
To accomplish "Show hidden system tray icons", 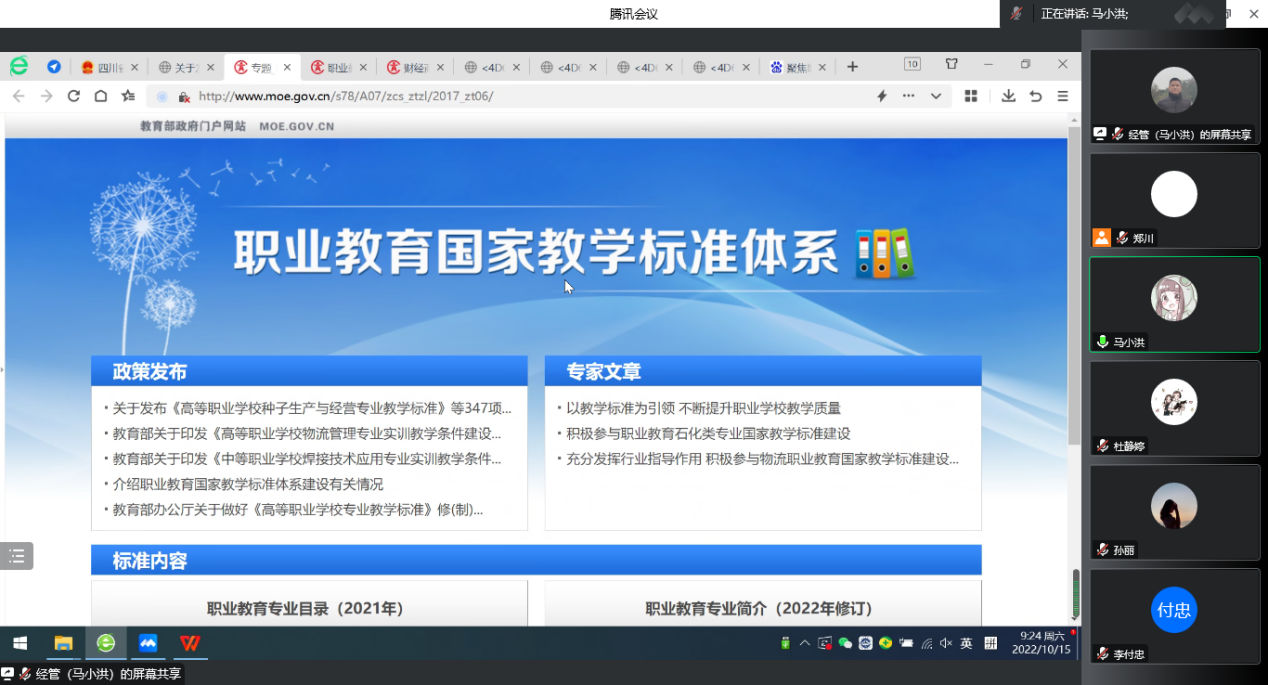I will pyautogui.click(x=804, y=643).
